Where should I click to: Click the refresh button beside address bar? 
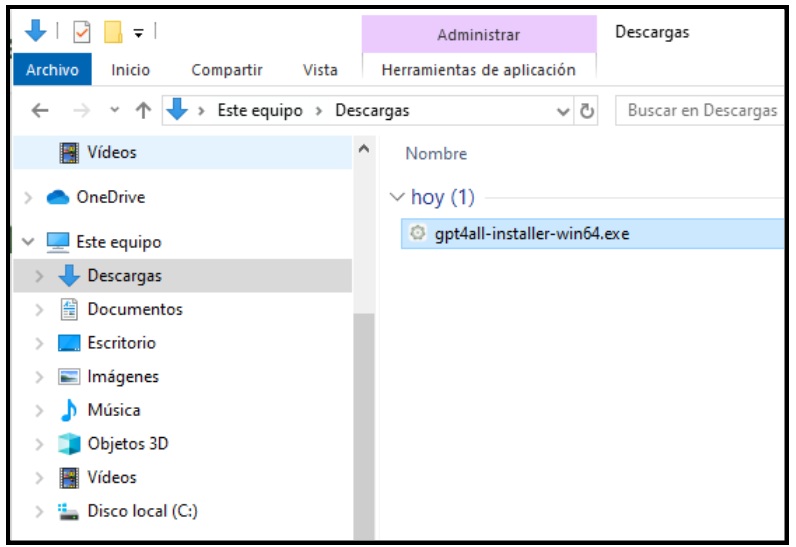(x=588, y=111)
